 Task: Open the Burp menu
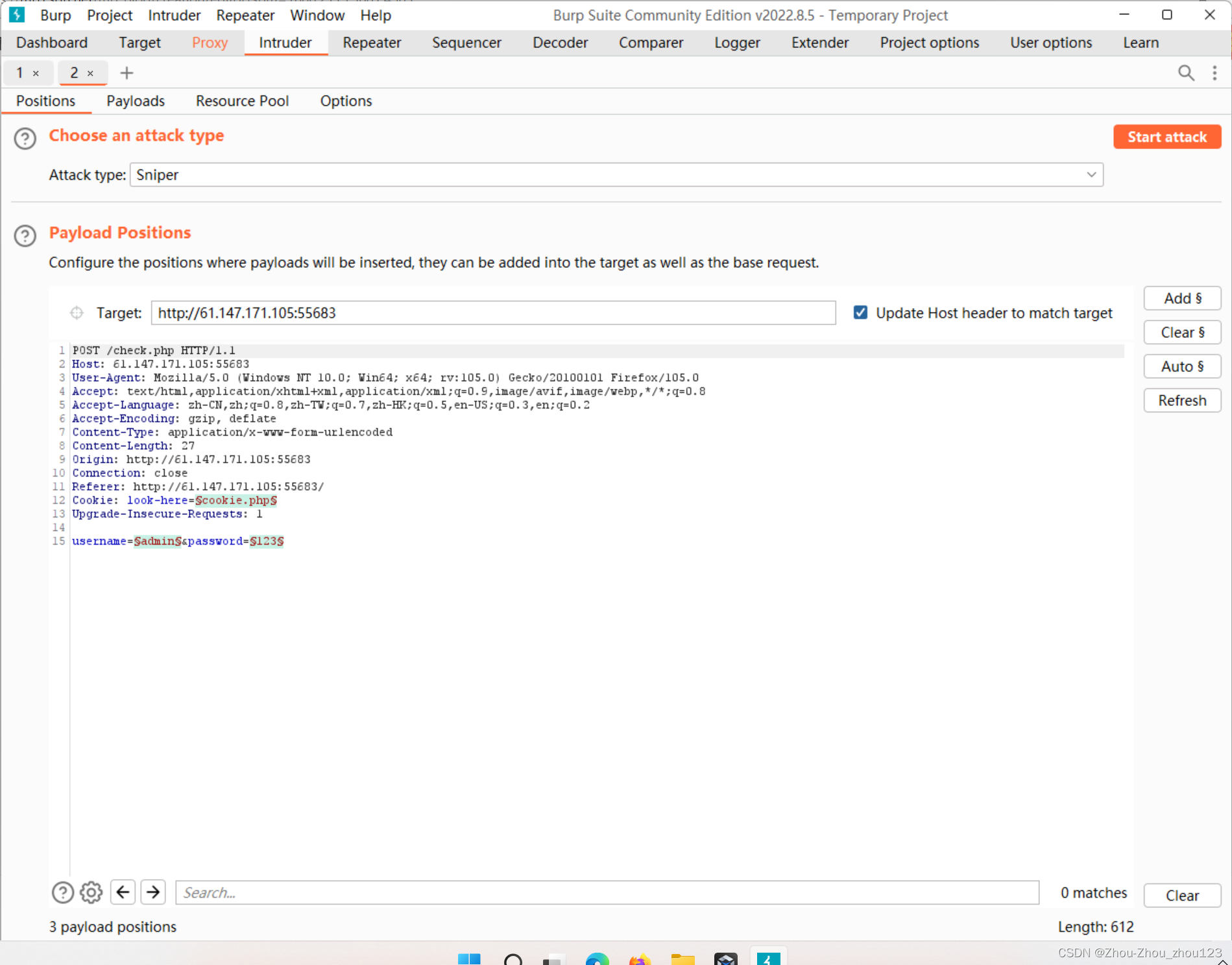(56, 15)
